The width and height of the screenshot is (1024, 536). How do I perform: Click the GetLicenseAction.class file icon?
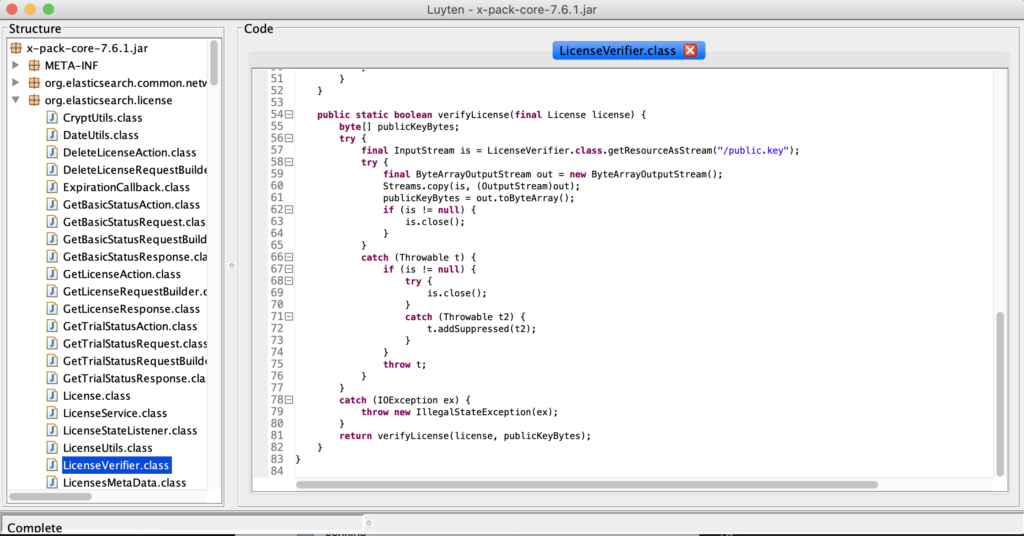52,274
